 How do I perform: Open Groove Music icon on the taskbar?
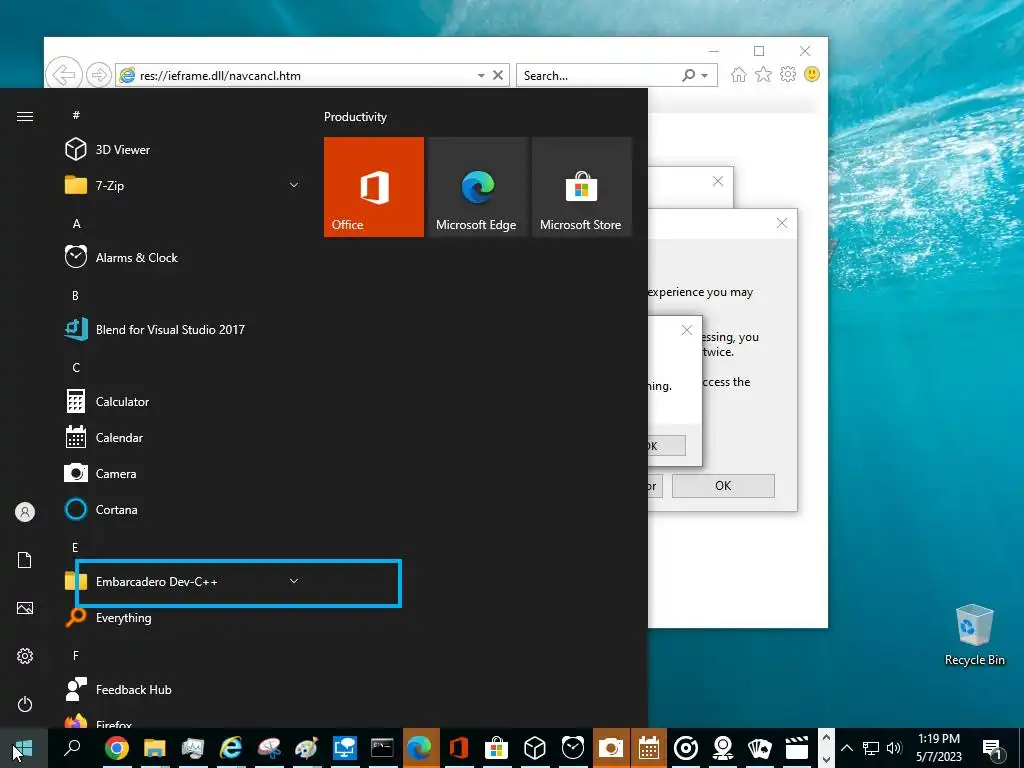click(x=685, y=748)
